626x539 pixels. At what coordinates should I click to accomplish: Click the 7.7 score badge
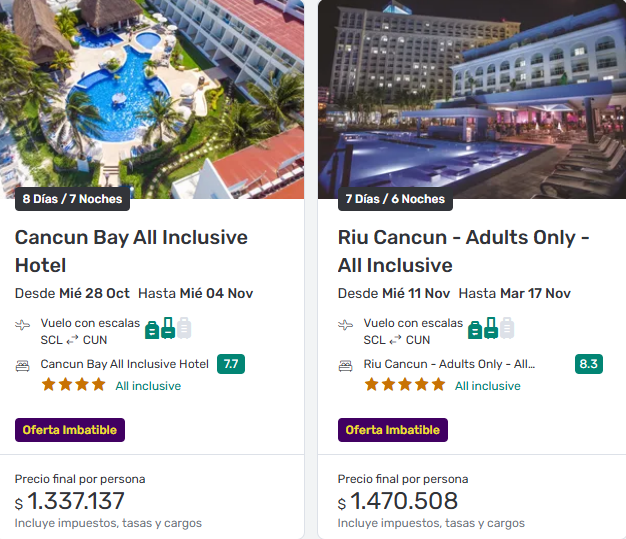[231, 364]
